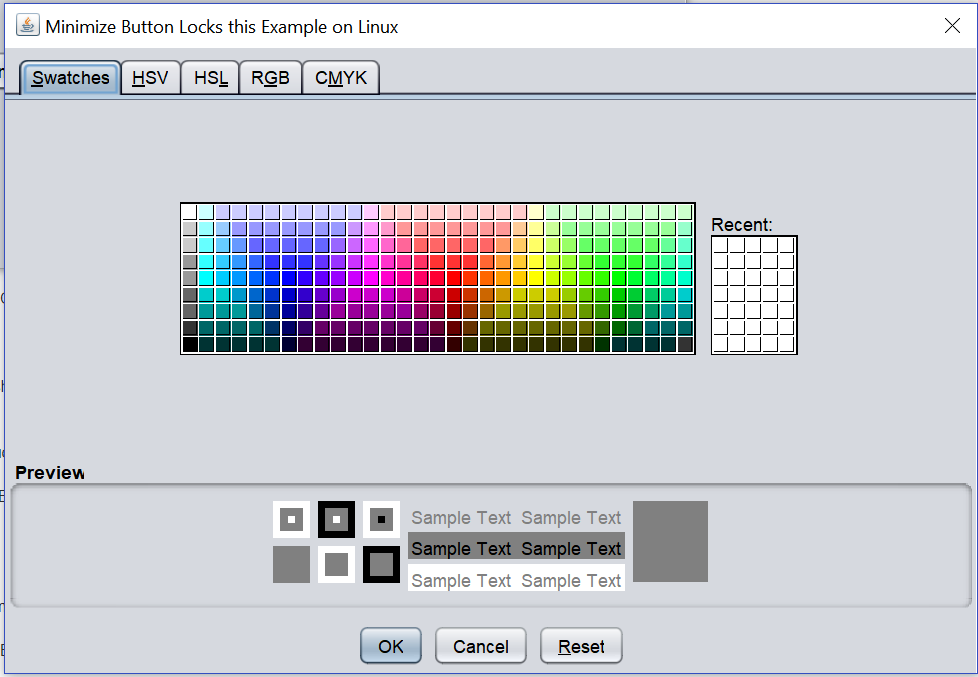Choose the pure bright red swatch
The image size is (978, 677).
(x=454, y=278)
